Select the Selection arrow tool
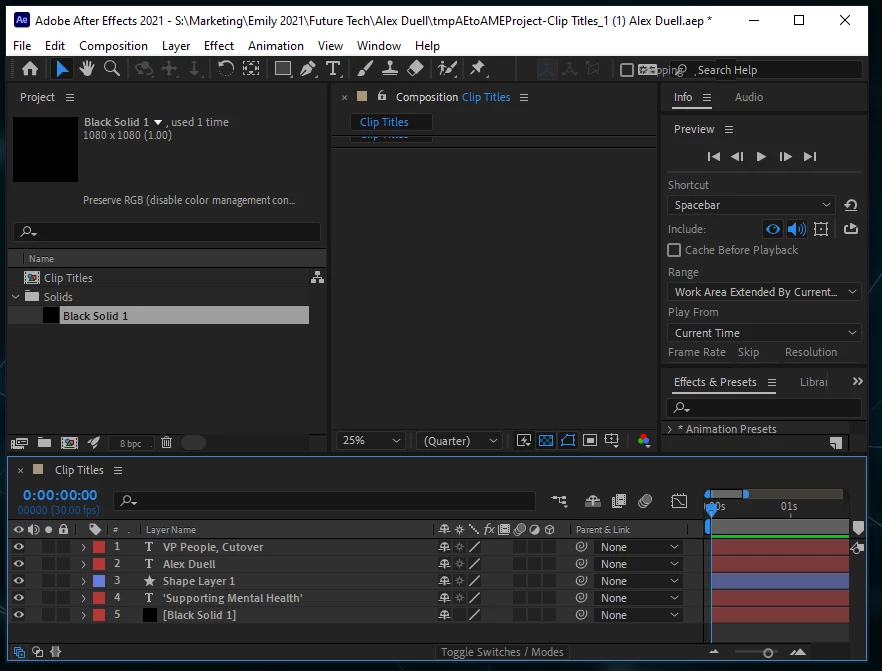Viewport: 882px width, 671px height. (x=62, y=69)
